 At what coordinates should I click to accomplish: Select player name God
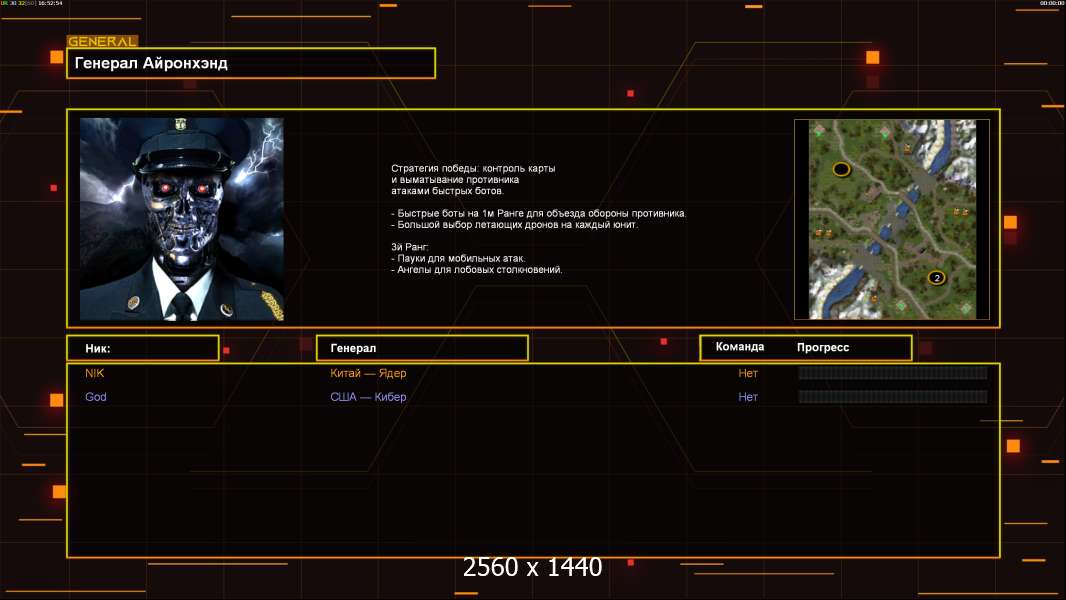(95, 397)
